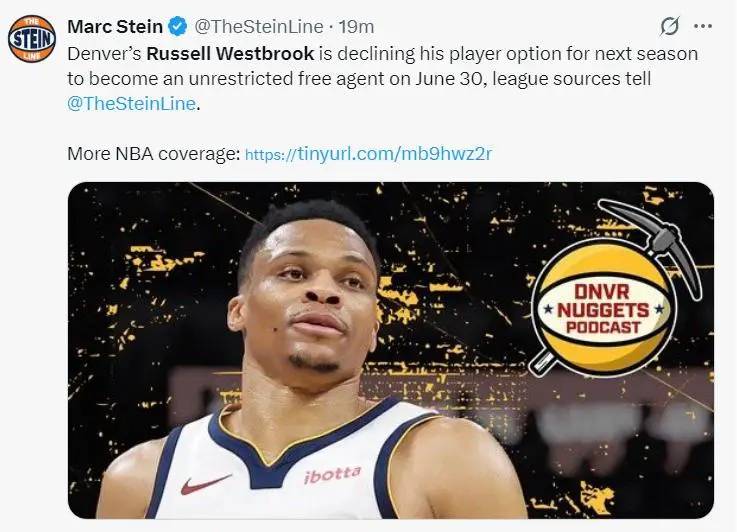737x532 pixels.
Task: Click the ibotta jersey sponsor patch
Action: click(x=333, y=475)
